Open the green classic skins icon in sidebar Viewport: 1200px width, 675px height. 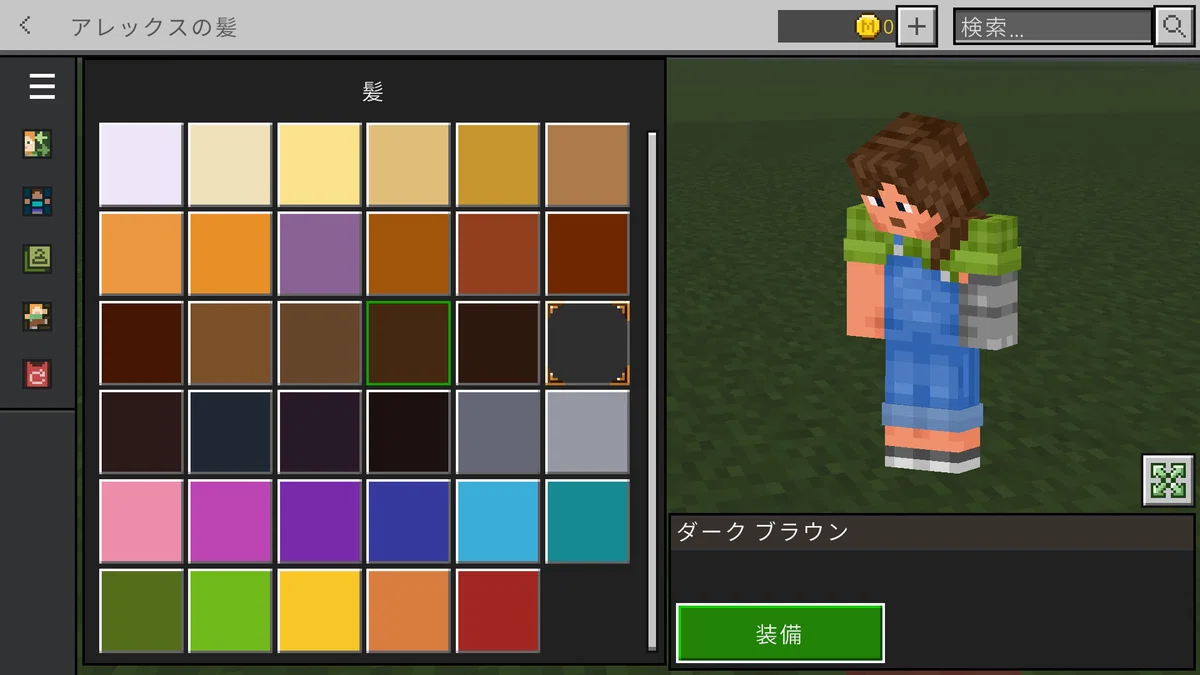(38, 259)
